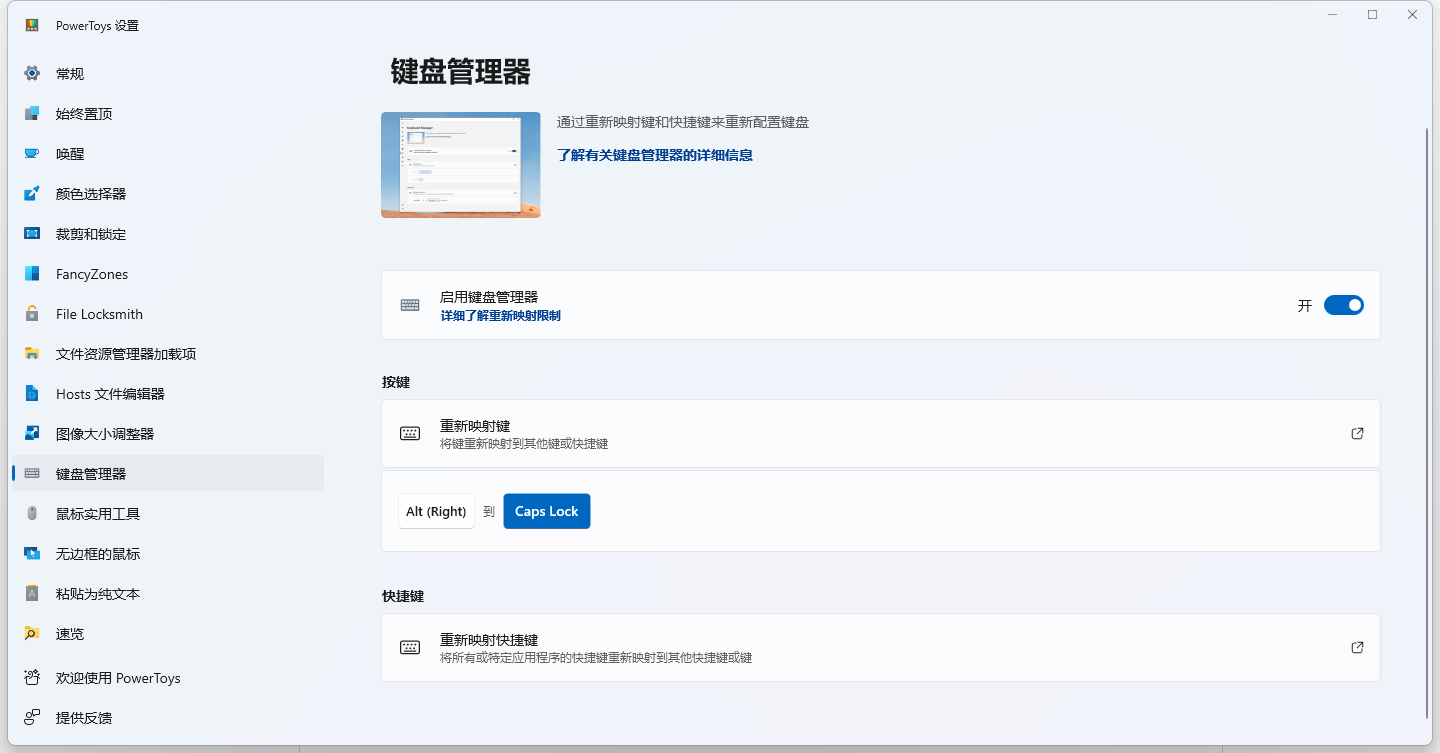Open link 了解有关键盘管理器的详细信息
Screen dimensions: 1440x753
point(655,155)
